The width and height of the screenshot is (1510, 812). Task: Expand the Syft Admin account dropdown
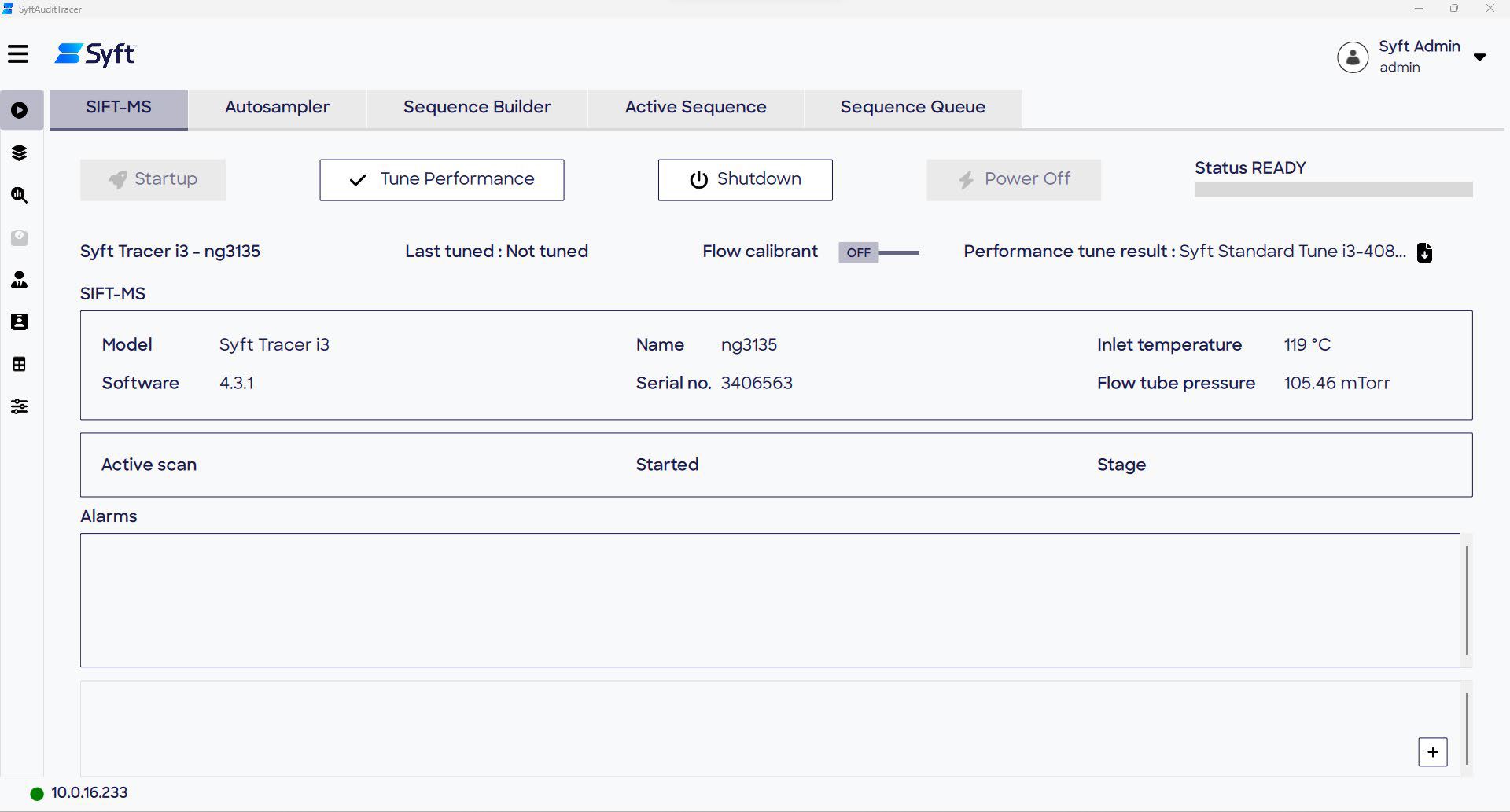point(1482,57)
